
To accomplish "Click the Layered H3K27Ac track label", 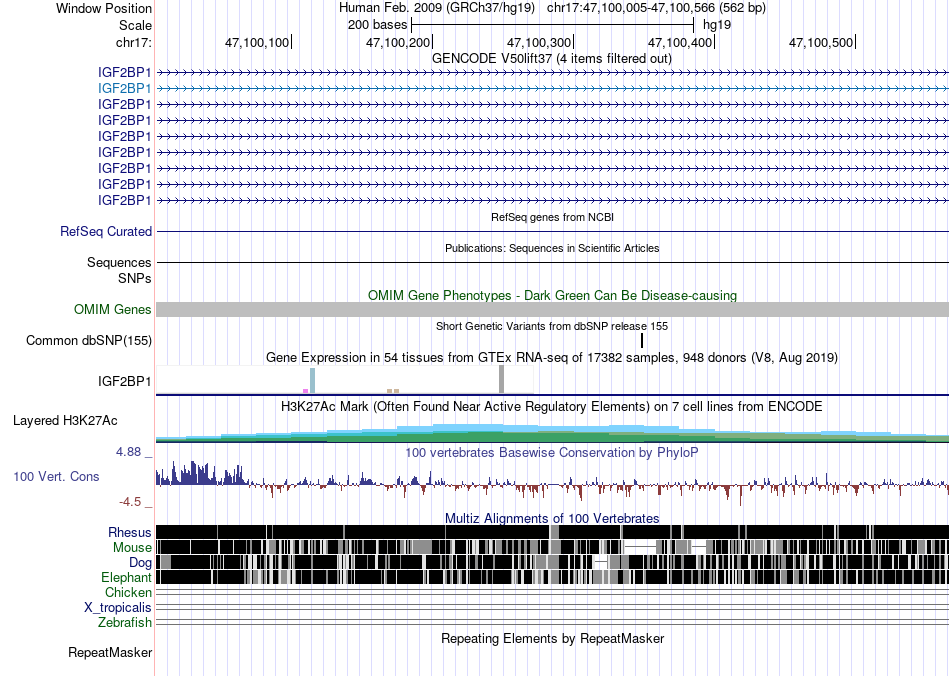I will 65,420.
